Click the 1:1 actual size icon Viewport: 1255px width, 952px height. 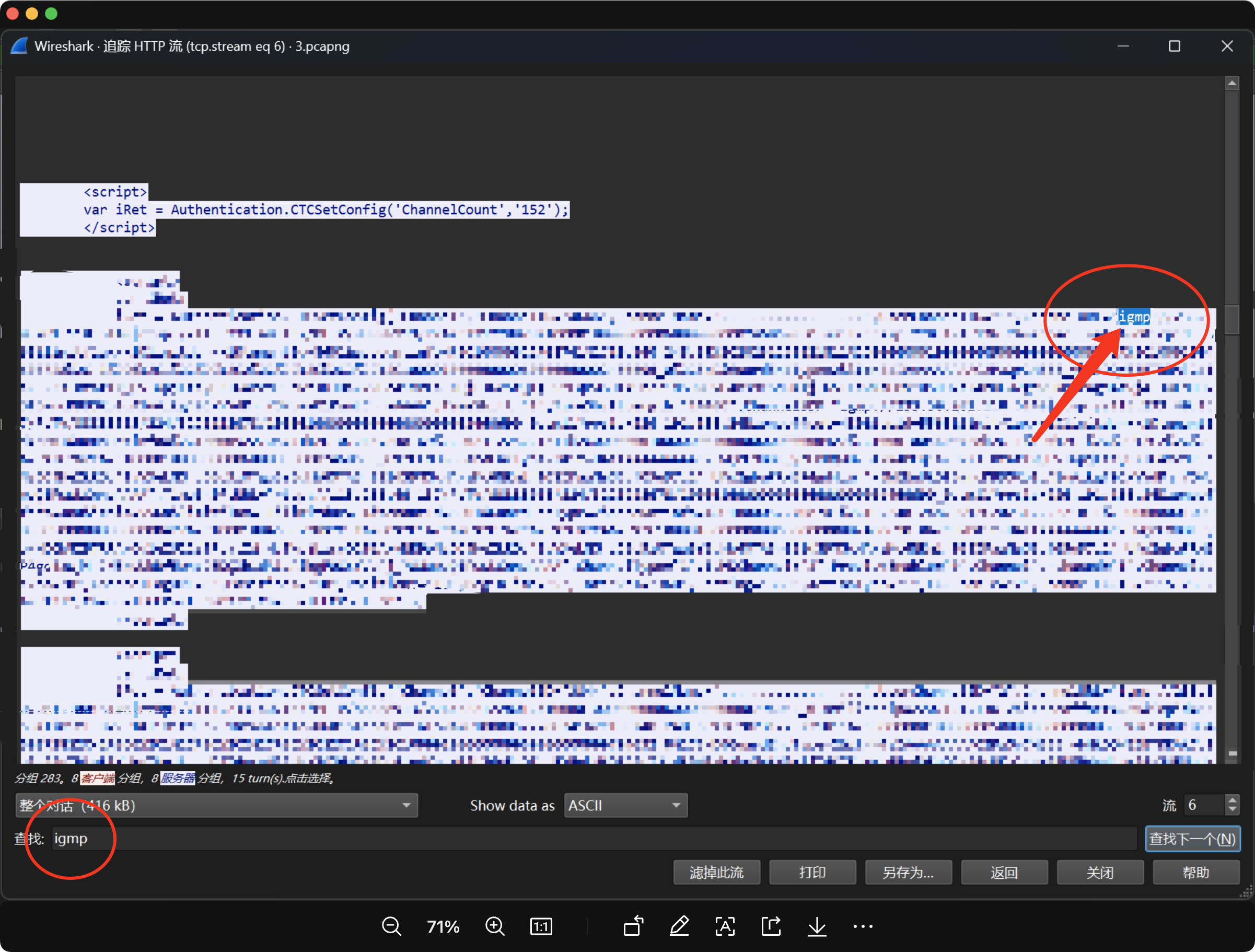tap(541, 926)
